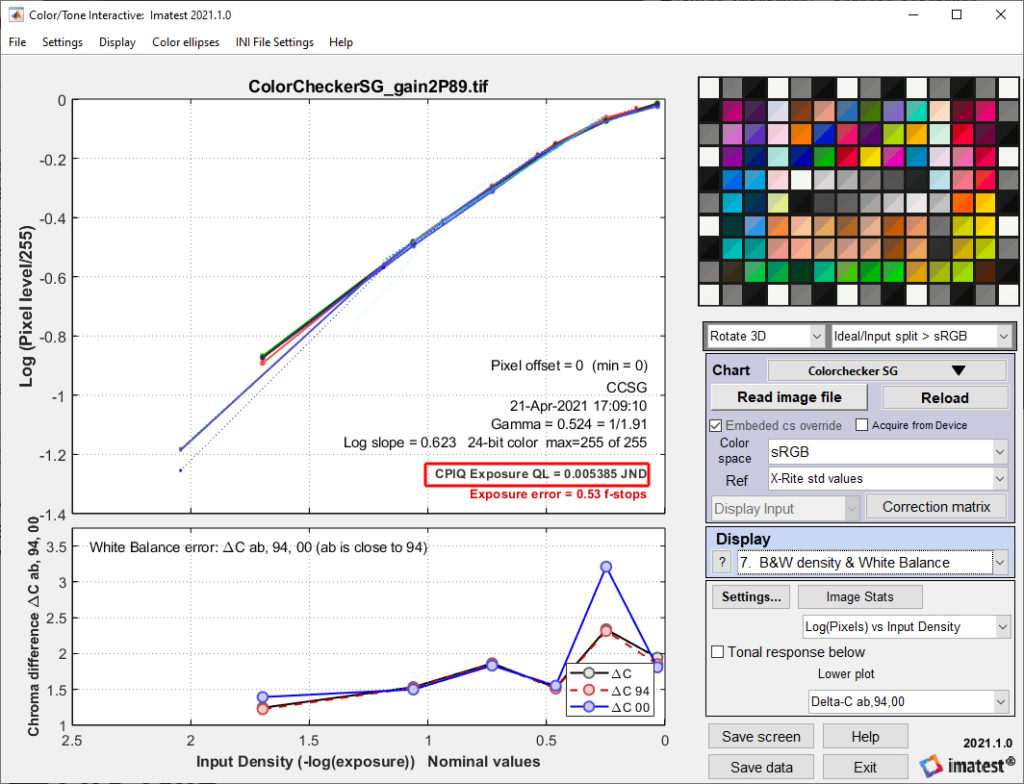Open the Log(Pixels) vs Input Density dropdown

pos(906,627)
